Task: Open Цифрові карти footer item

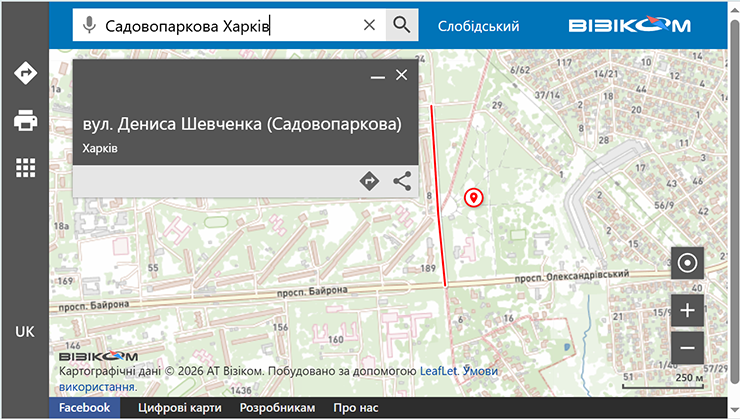Action: (179, 408)
